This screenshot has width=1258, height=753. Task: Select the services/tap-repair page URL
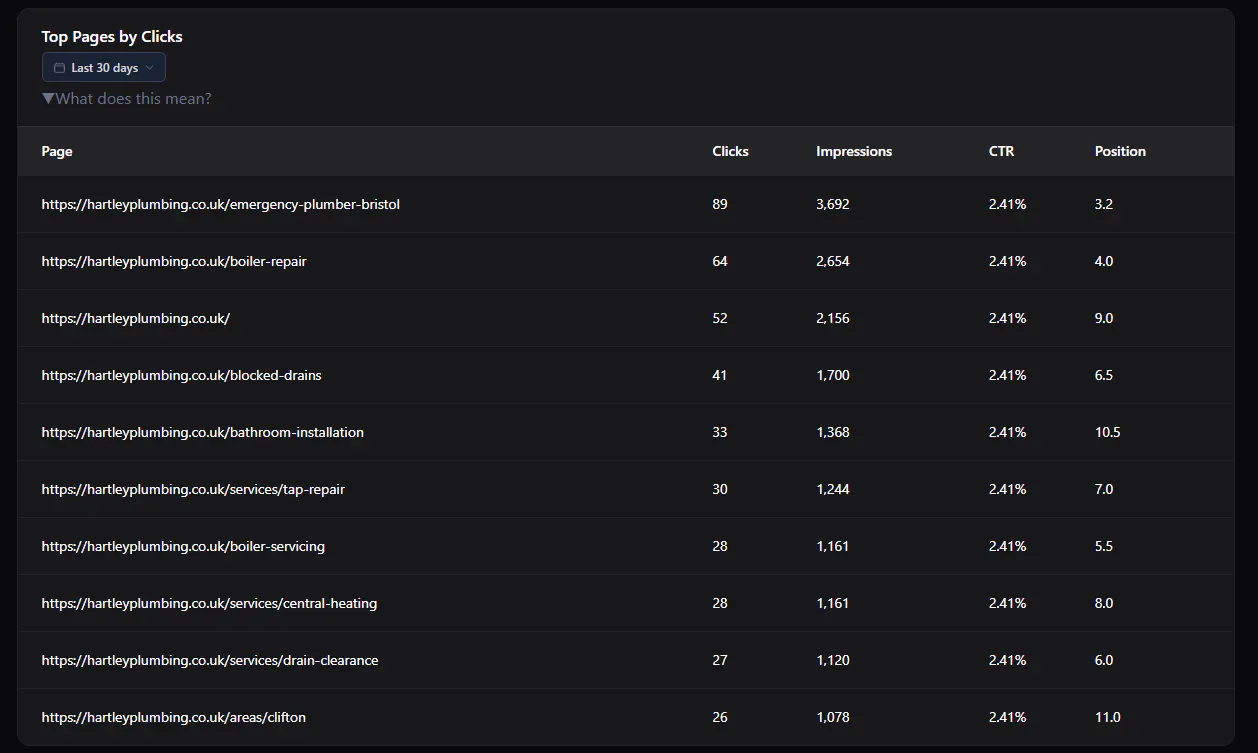pyautogui.click(x=193, y=489)
